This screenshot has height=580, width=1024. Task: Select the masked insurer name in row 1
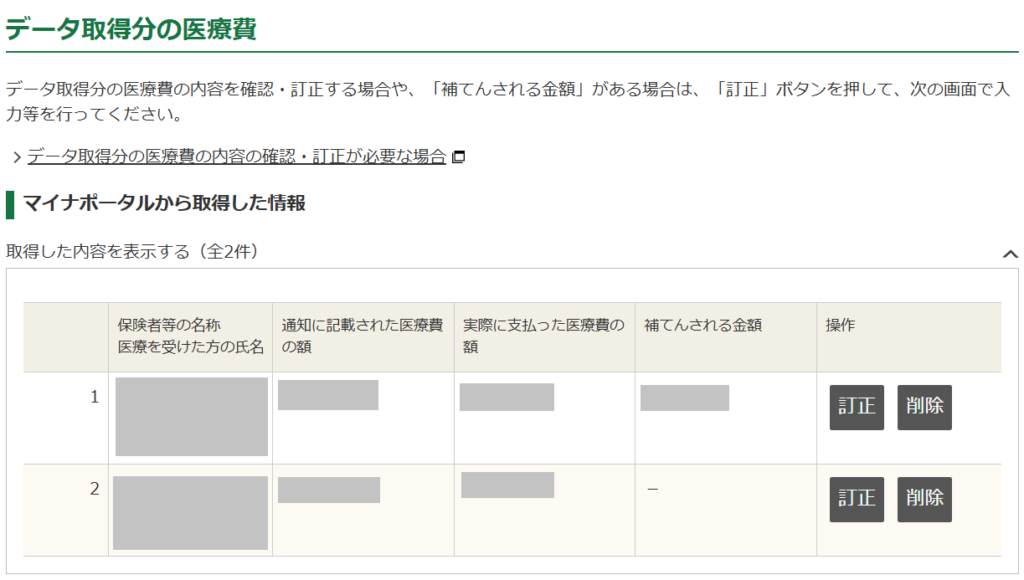[191, 416]
